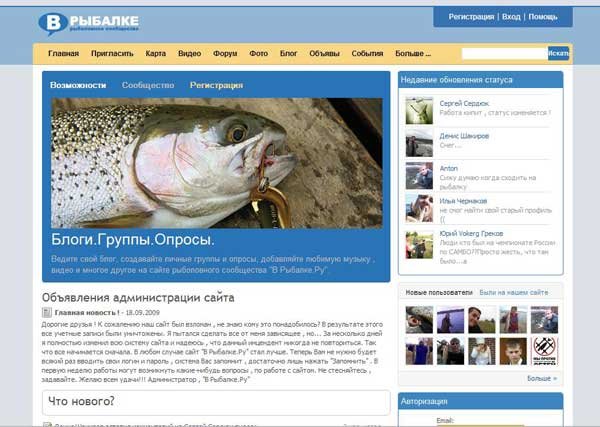Open Денис Шакиров's avatar thumbnail
Image resolution: width=600 pixels, height=427 pixels.
pyautogui.click(x=419, y=143)
